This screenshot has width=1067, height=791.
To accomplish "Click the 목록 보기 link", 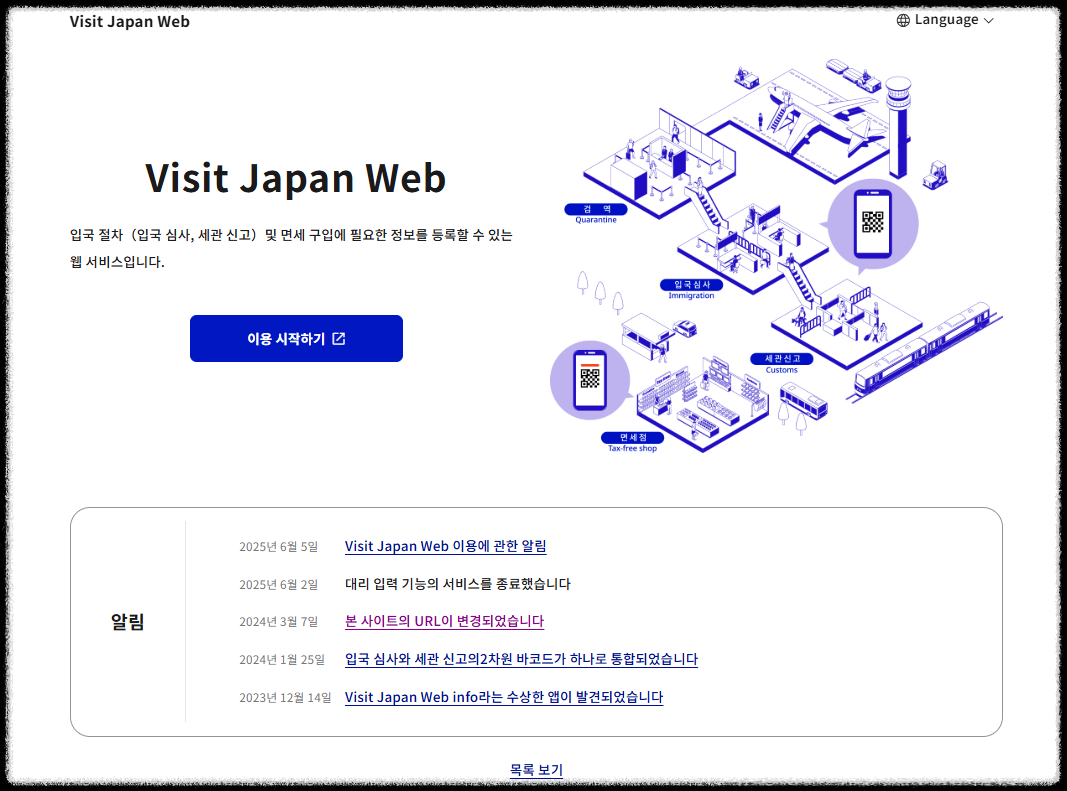I will pos(536,770).
